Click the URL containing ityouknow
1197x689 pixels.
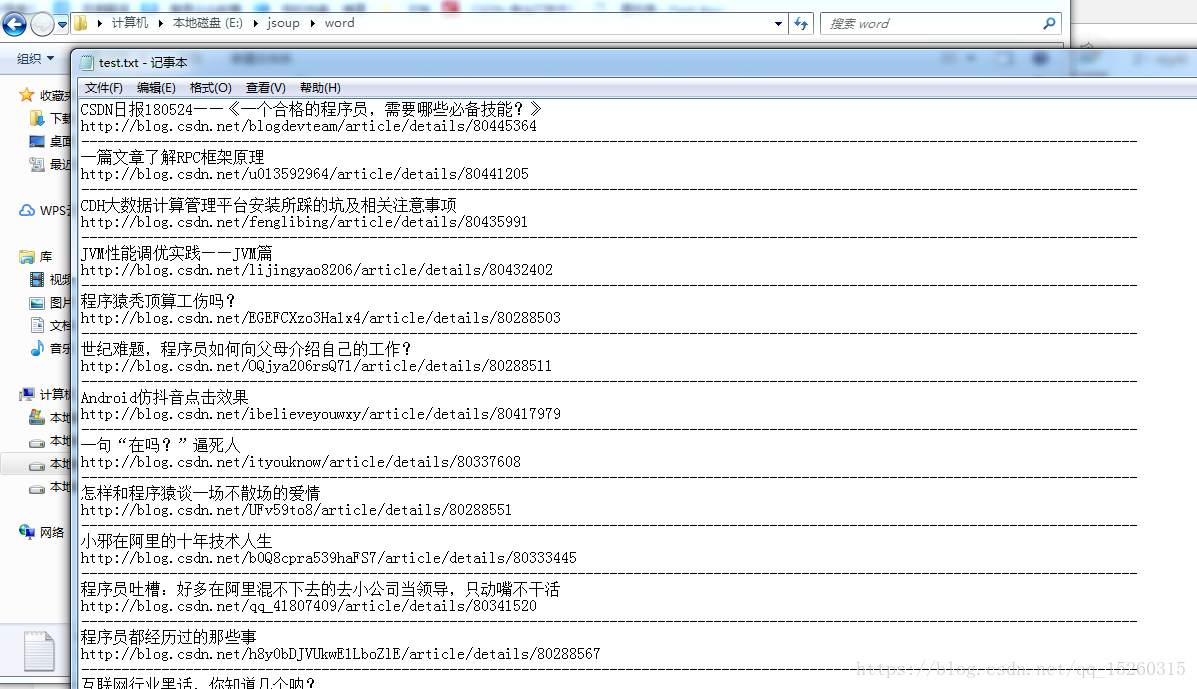click(x=301, y=462)
